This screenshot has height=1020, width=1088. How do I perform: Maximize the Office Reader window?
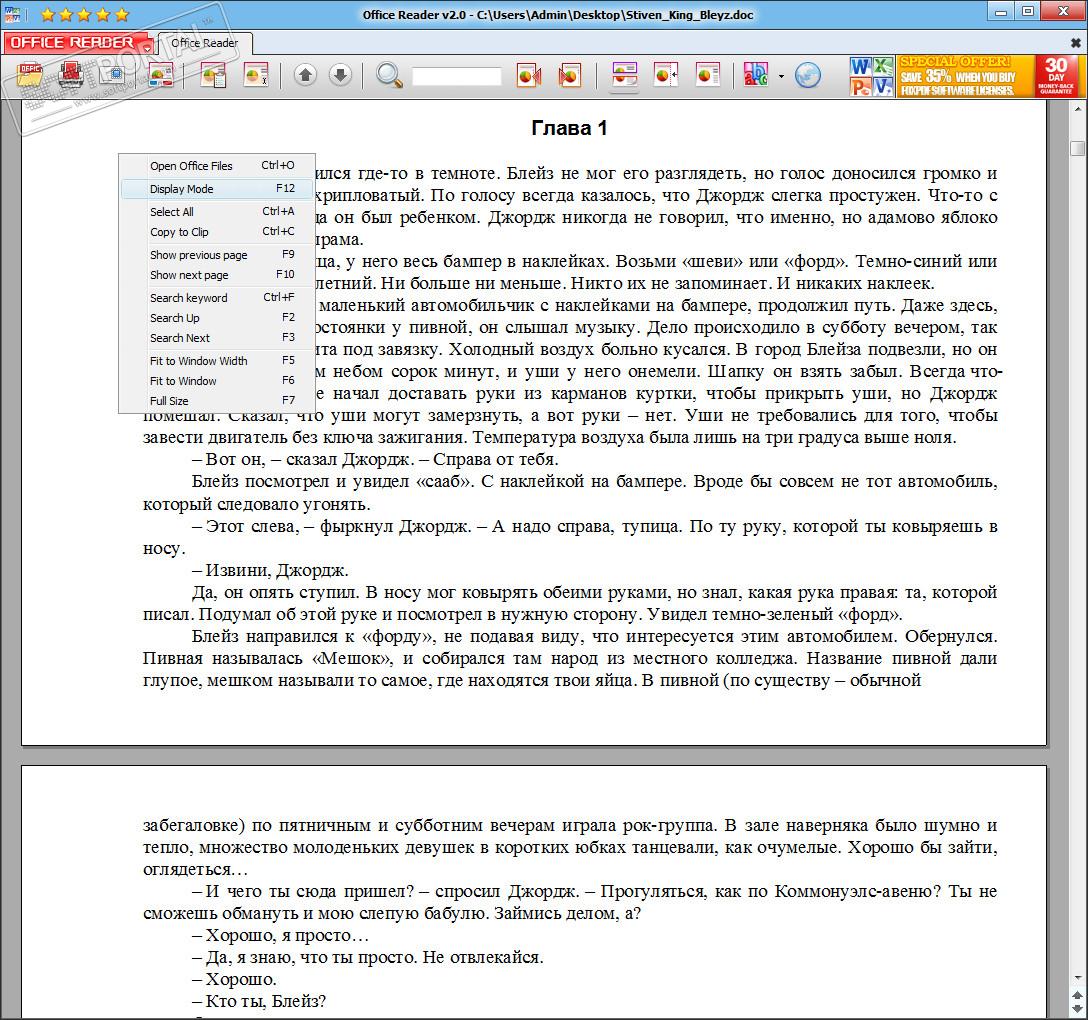(x=1028, y=12)
